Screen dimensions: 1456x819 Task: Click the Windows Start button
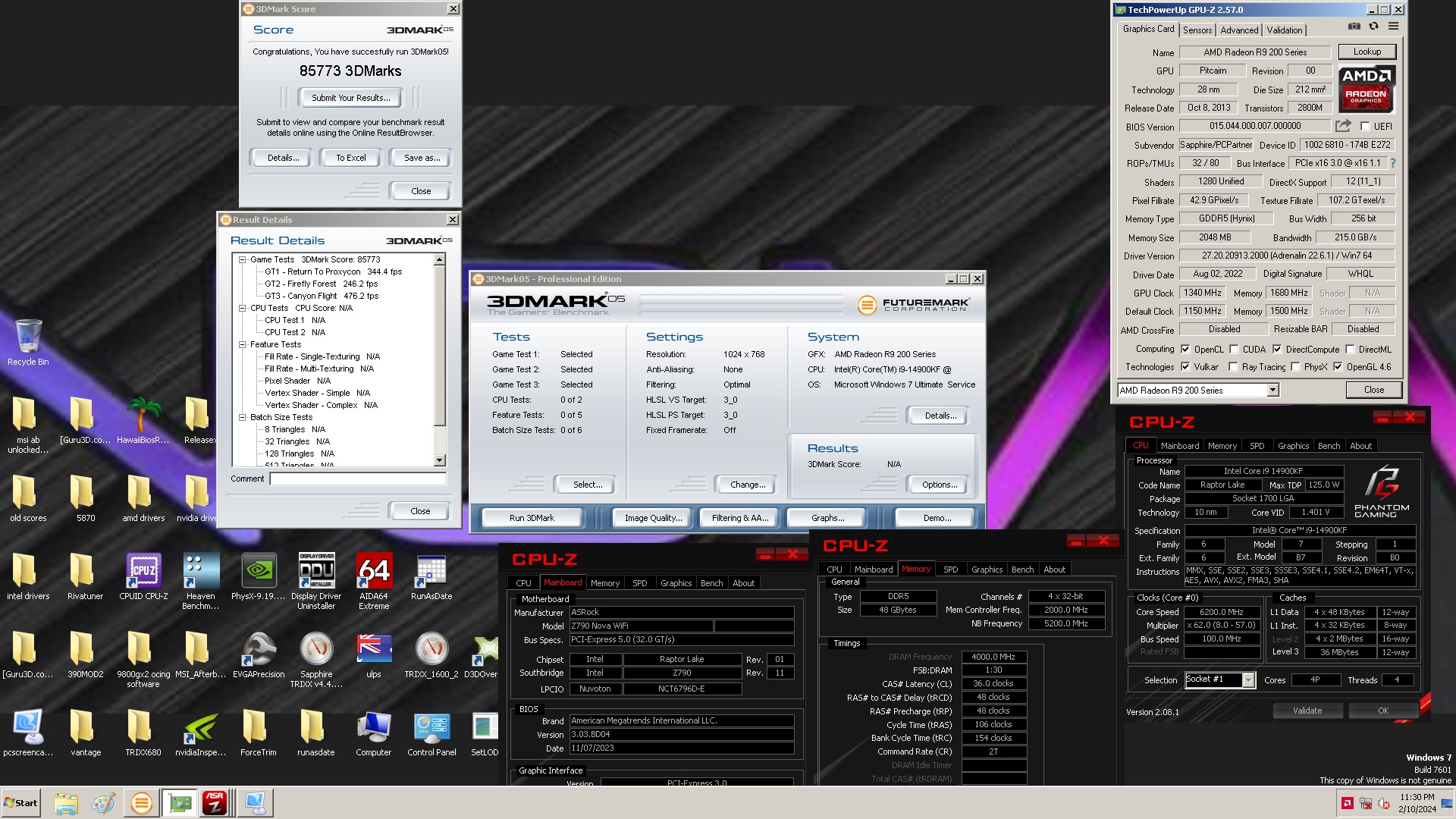click(21, 802)
